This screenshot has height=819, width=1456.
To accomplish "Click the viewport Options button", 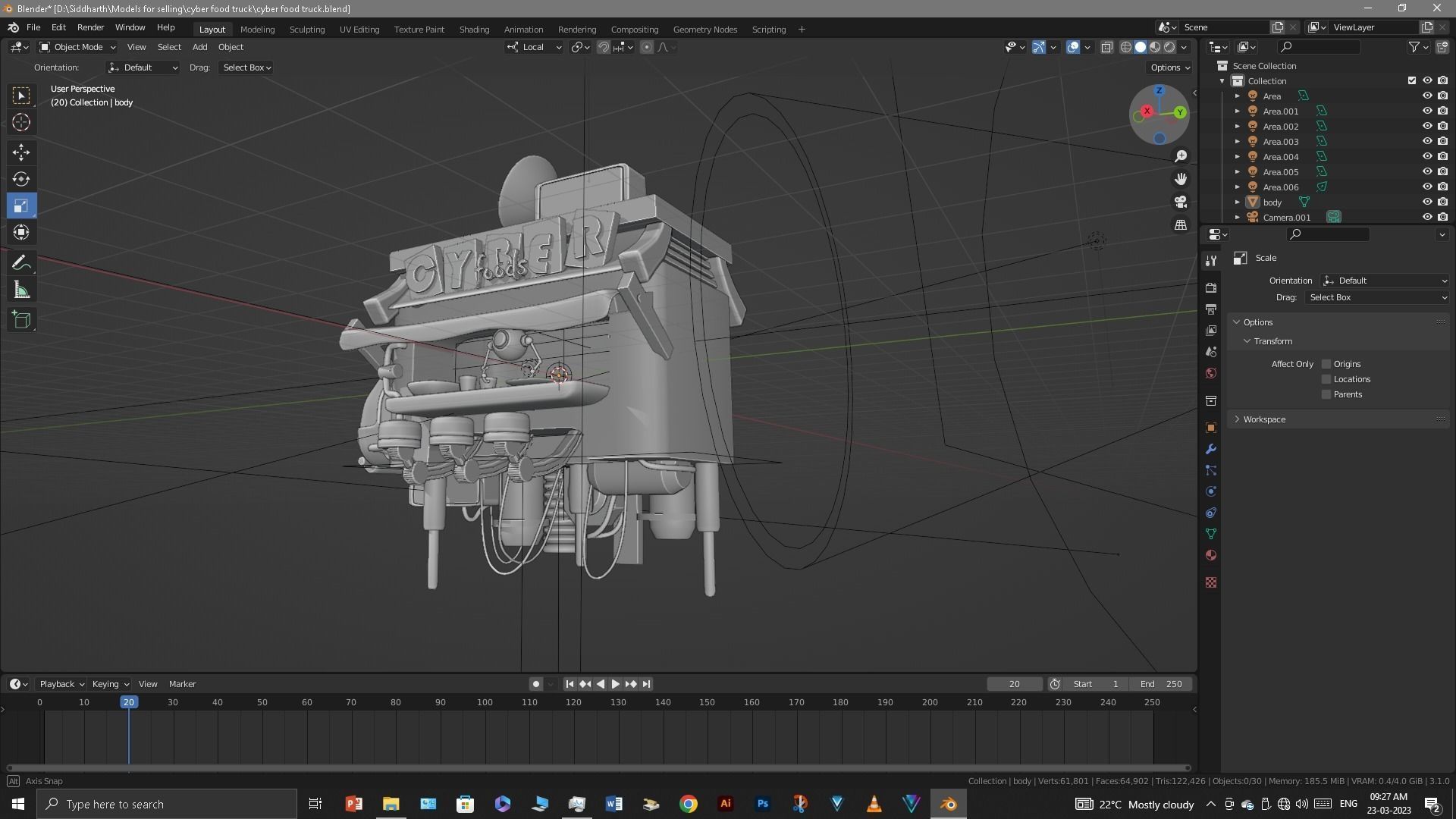I will [1169, 67].
